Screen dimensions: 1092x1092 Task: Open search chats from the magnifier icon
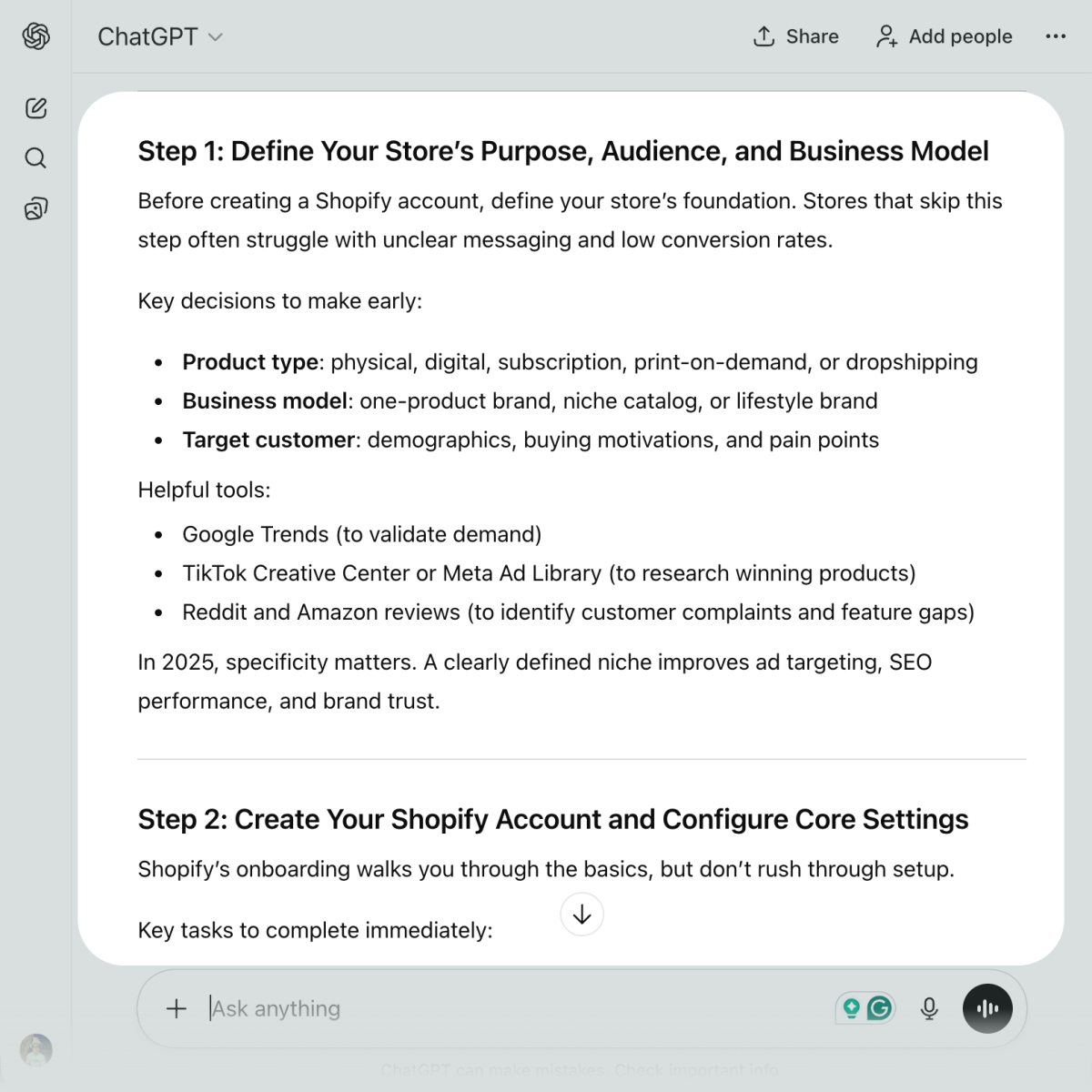tap(36, 158)
